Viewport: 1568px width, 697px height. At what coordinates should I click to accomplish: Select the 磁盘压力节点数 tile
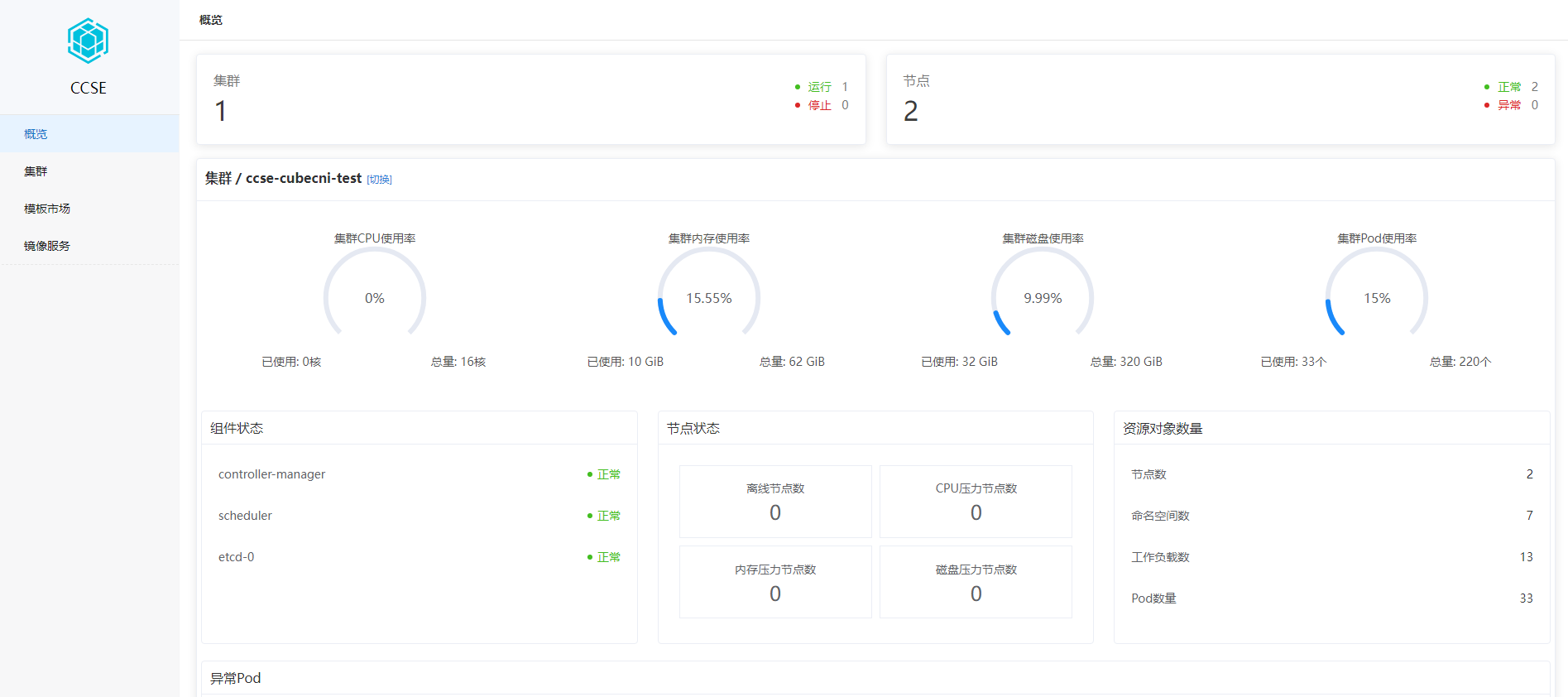976,582
